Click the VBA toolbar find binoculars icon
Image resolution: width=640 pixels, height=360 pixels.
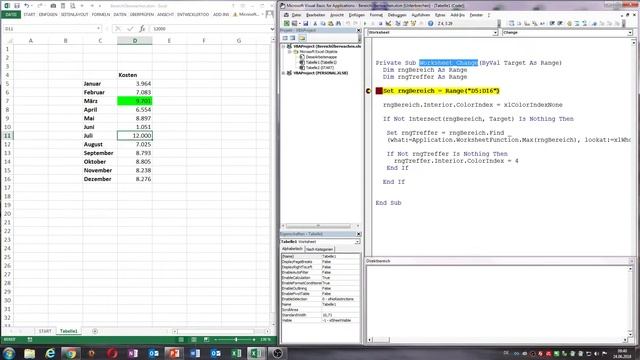(338, 23)
